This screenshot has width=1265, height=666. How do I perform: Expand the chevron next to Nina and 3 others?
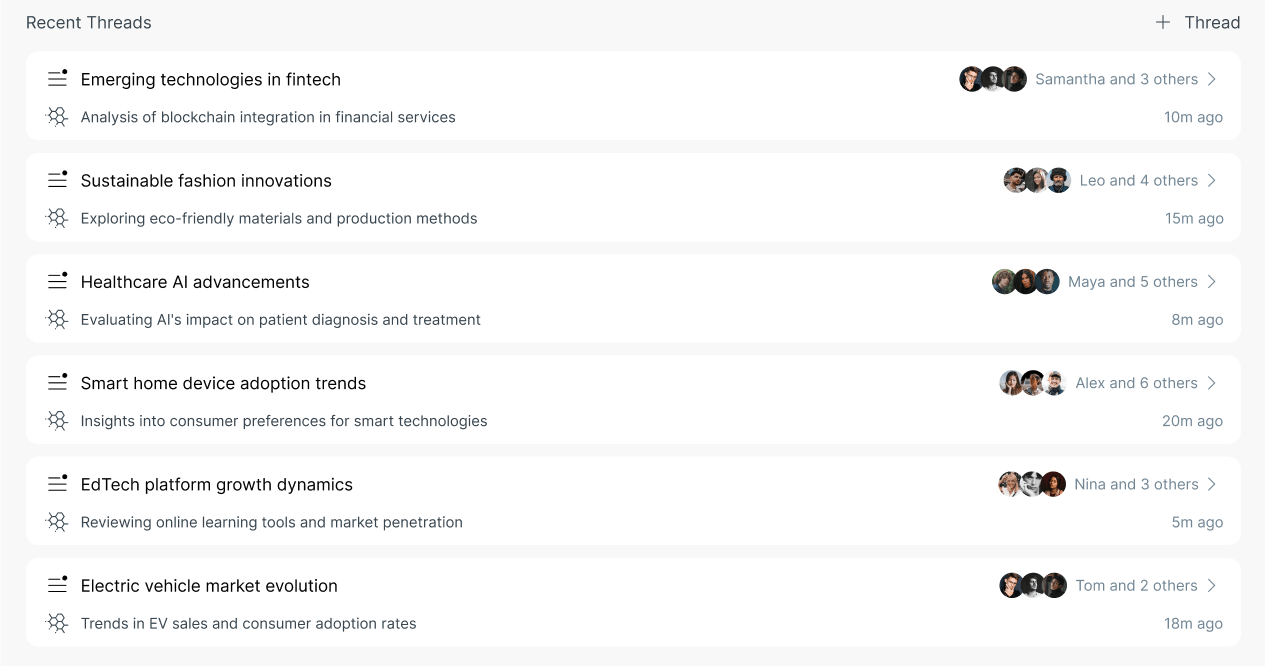pos(1212,484)
